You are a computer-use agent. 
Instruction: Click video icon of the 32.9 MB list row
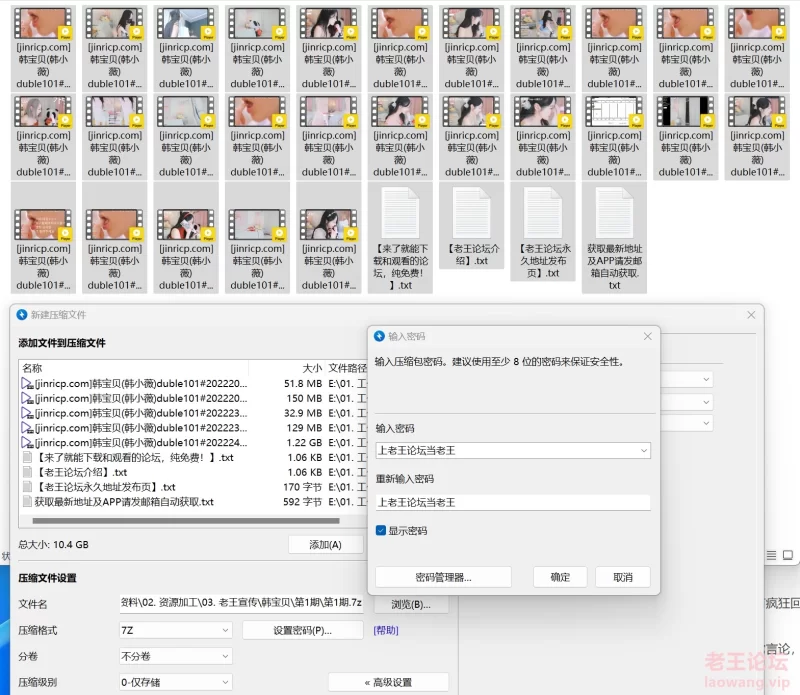pos(27,413)
